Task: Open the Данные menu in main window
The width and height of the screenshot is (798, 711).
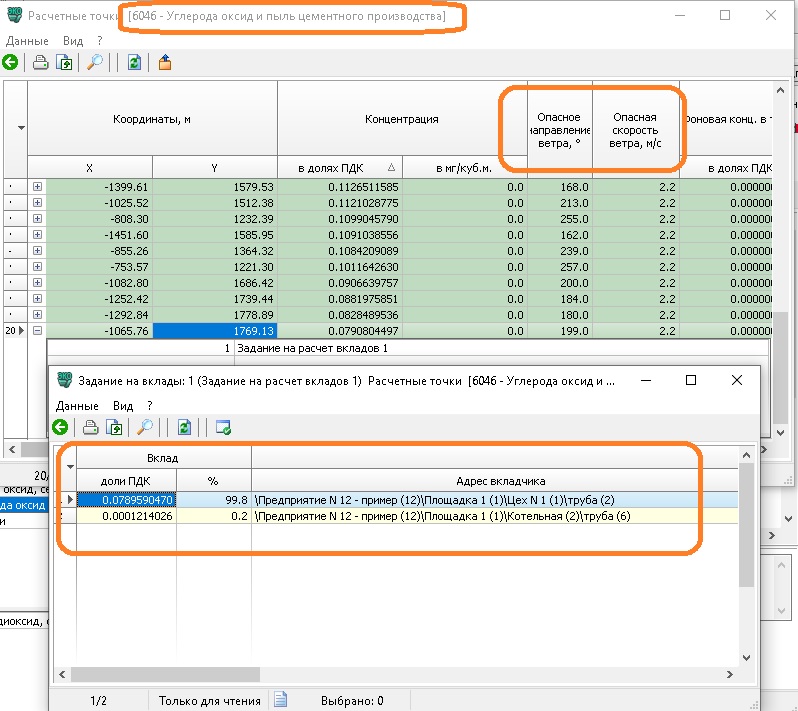Action: point(27,41)
